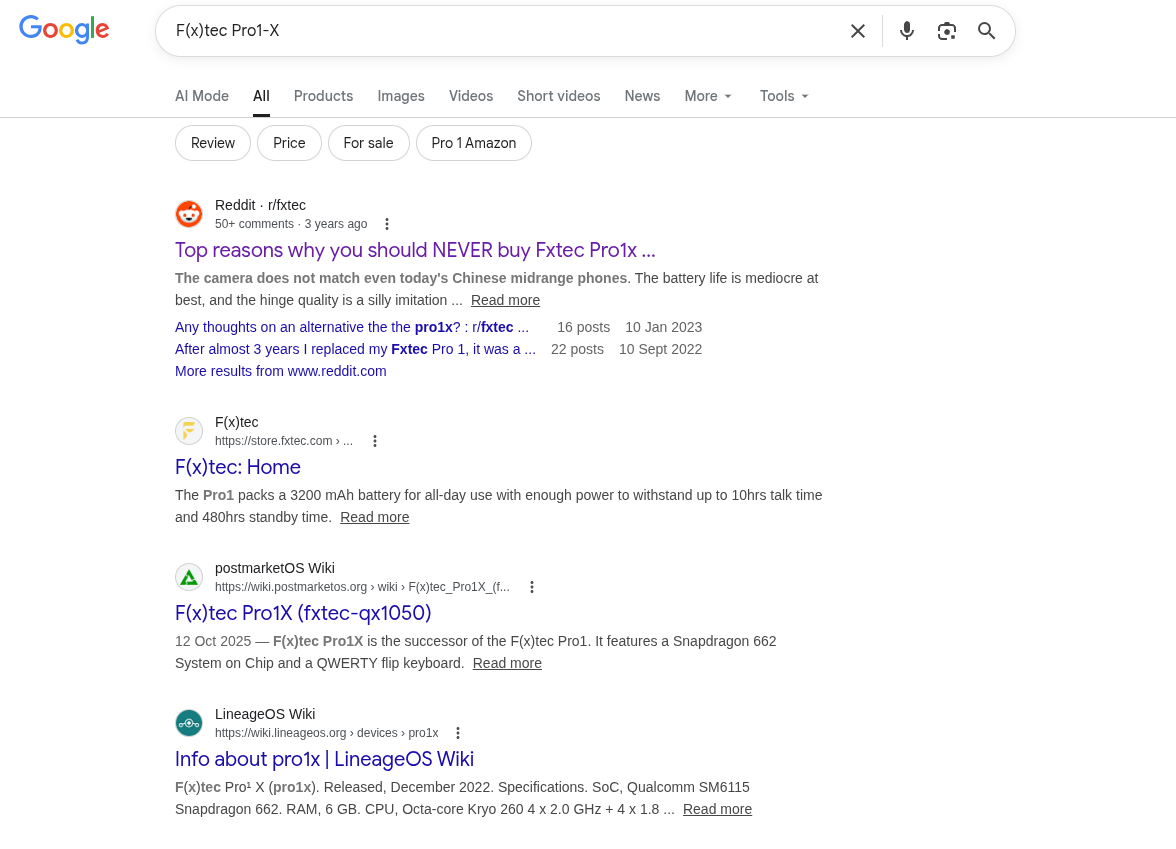Start voice search with the microphone icon
Image resolution: width=1176 pixels, height=849 pixels.
click(907, 31)
